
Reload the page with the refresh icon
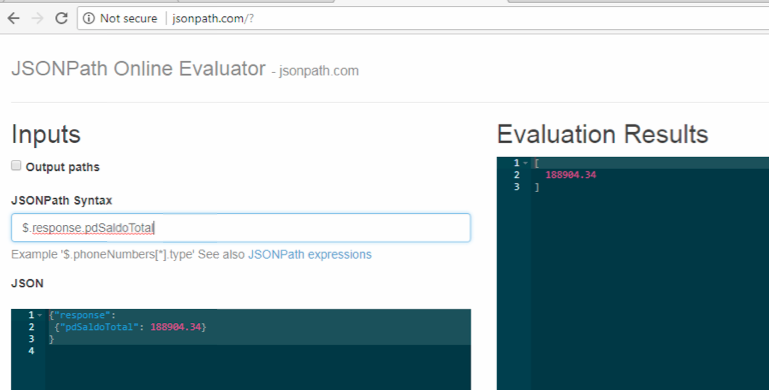point(61,19)
